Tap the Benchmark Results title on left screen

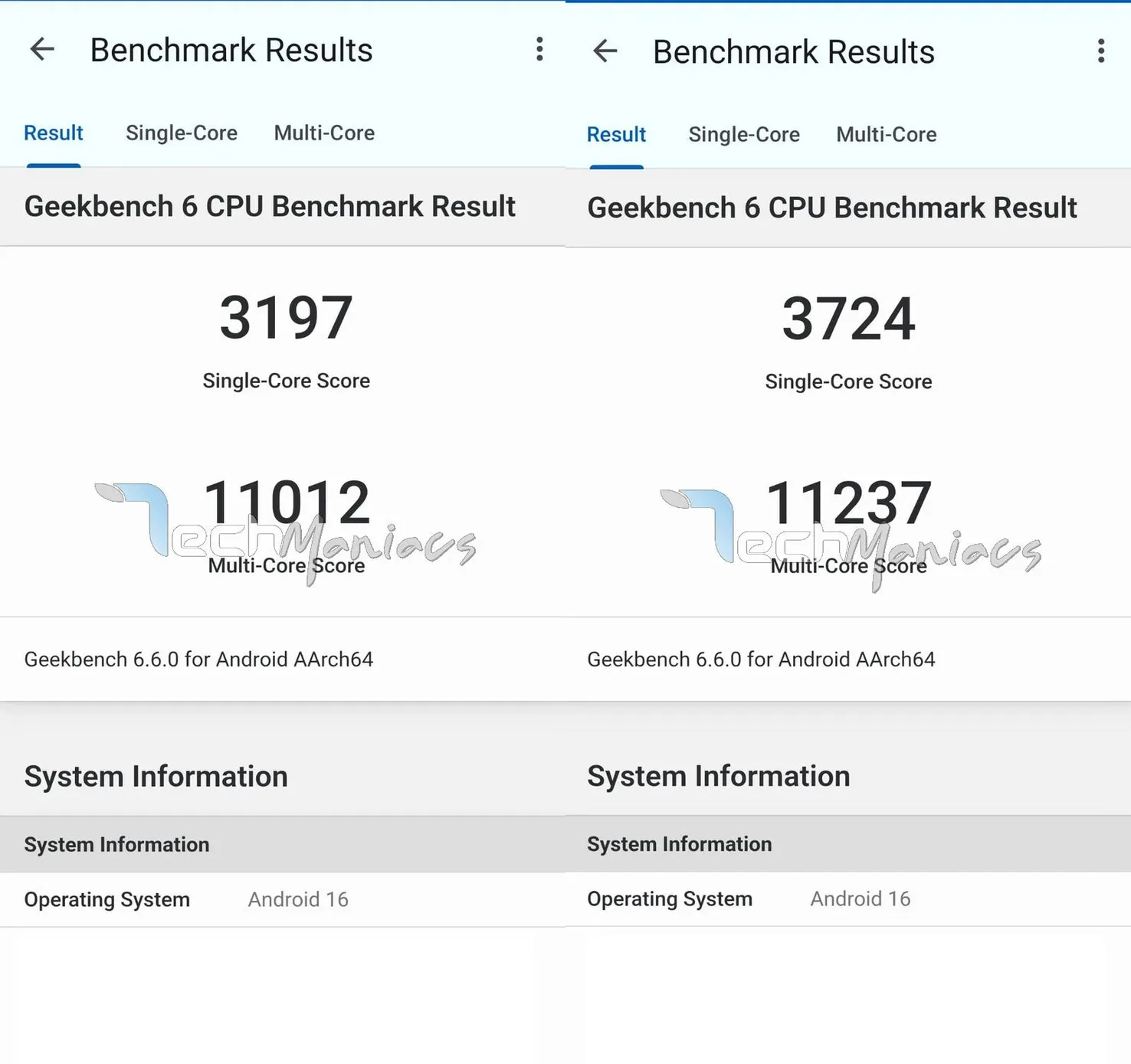click(x=231, y=49)
